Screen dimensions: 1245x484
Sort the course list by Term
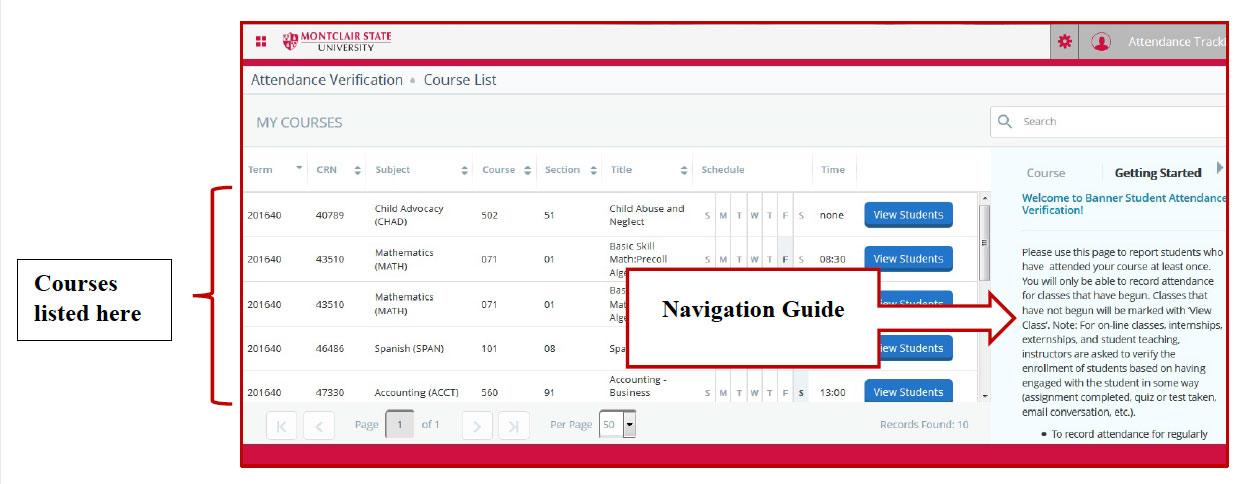[x=299, y=169]
